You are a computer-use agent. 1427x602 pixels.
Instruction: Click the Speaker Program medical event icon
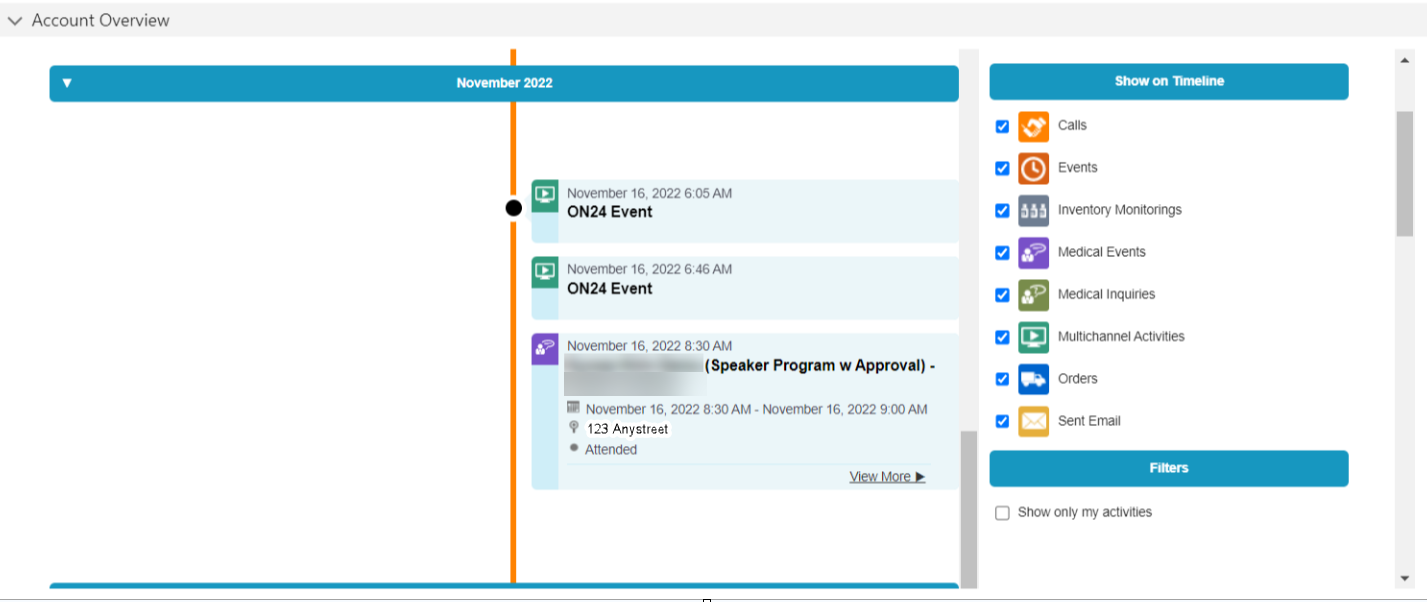[x=545, y=349]
